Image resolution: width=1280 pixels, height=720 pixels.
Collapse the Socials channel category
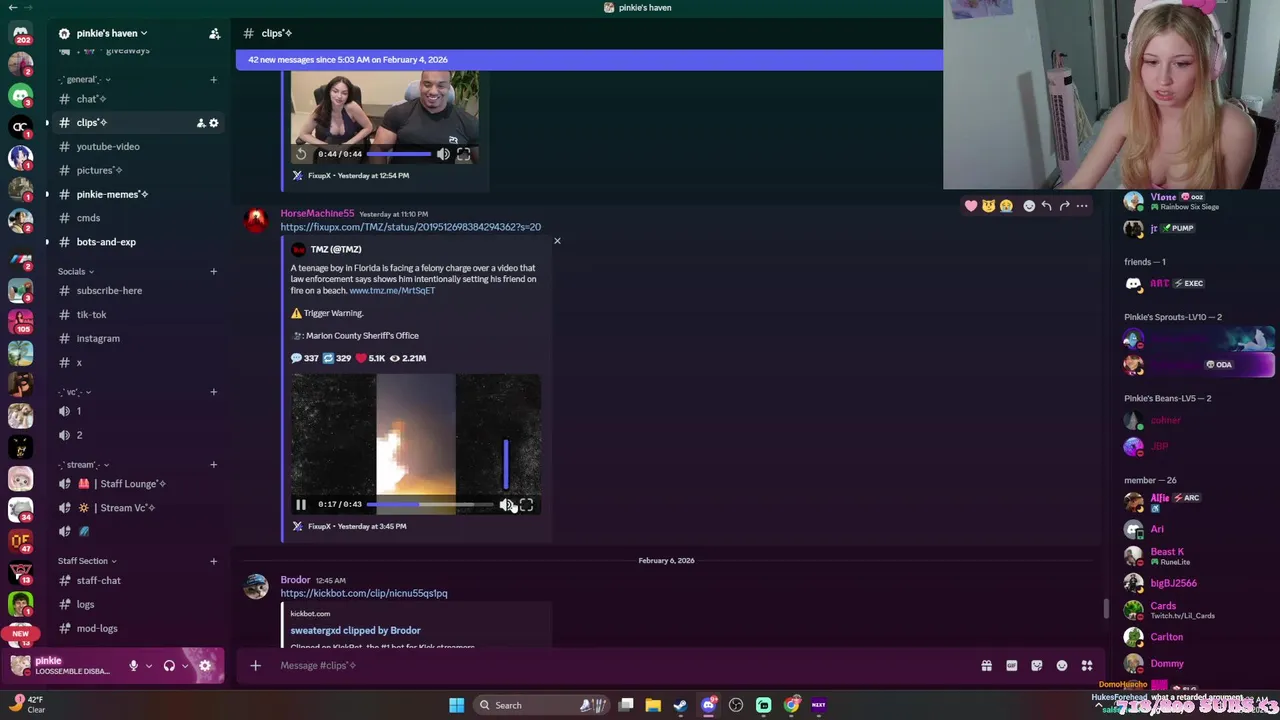76,271
